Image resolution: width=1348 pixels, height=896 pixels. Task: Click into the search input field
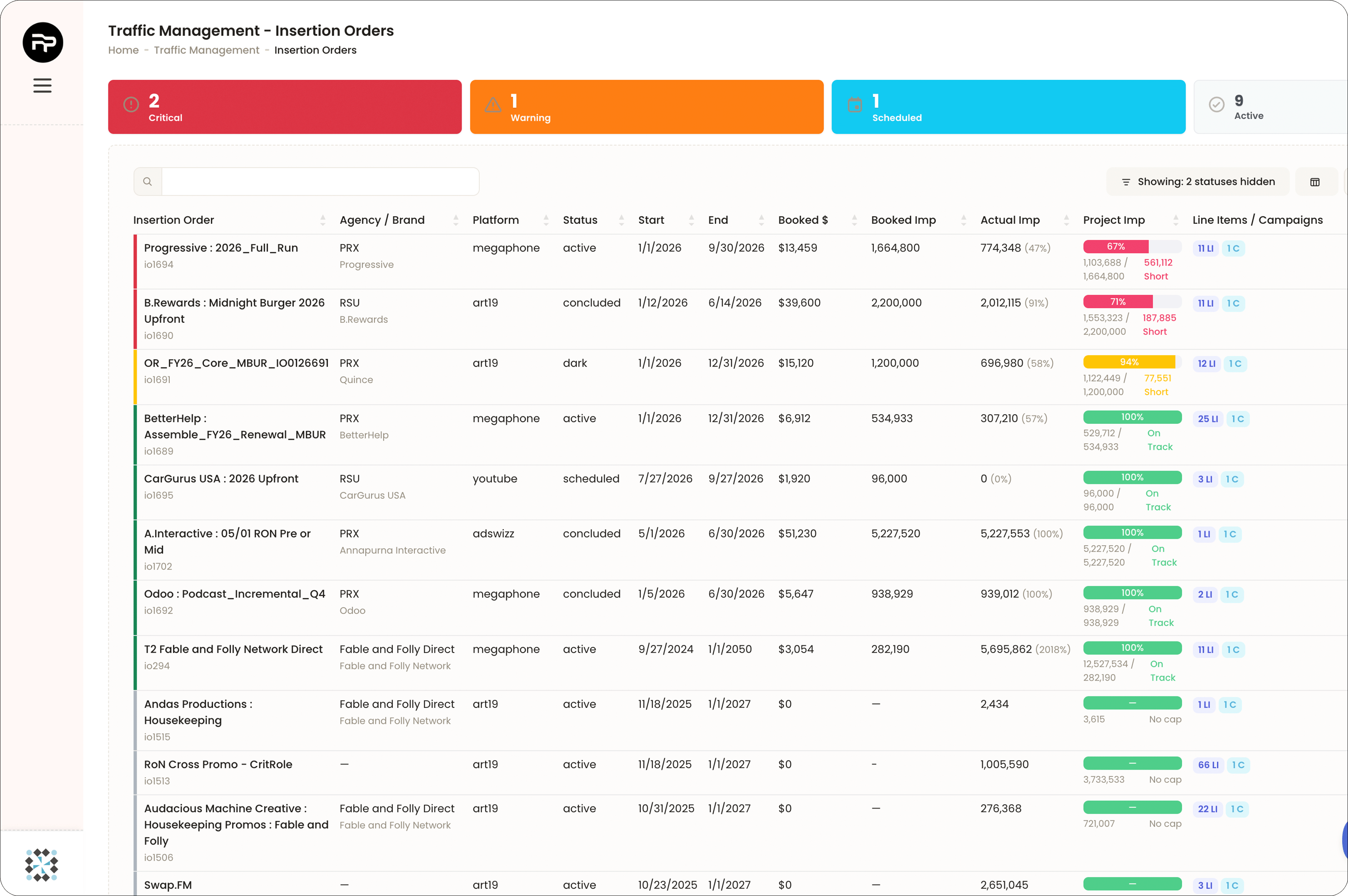320,182
